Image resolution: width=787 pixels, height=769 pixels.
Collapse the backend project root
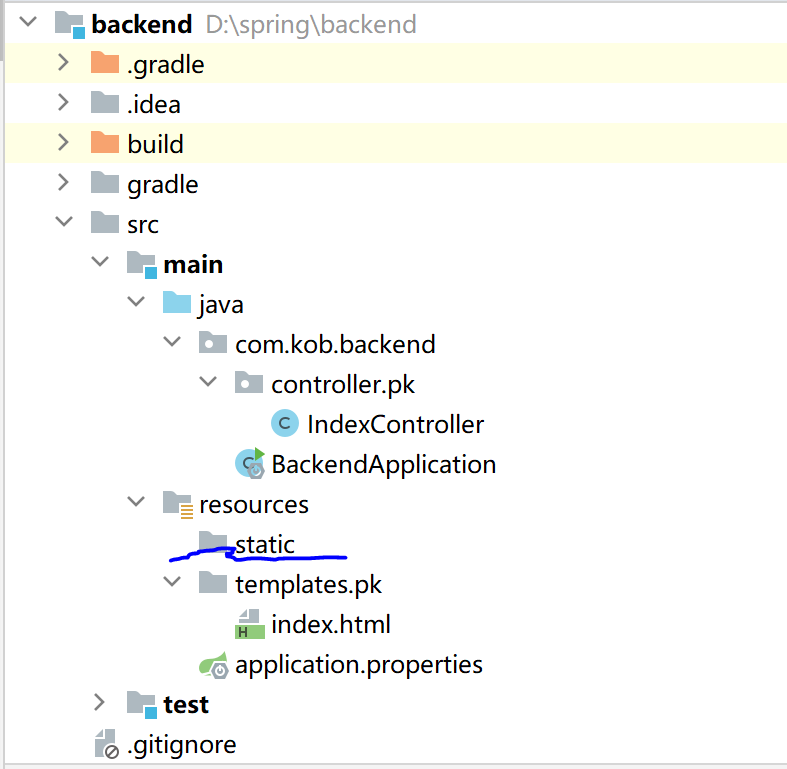tap(27, 24)
